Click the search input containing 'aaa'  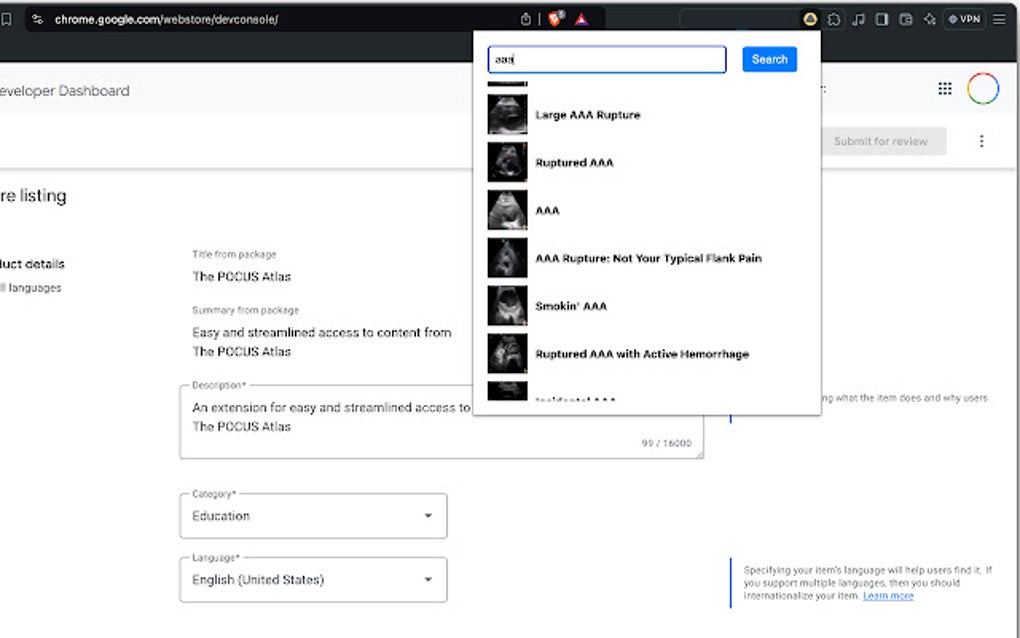[606, 59]
